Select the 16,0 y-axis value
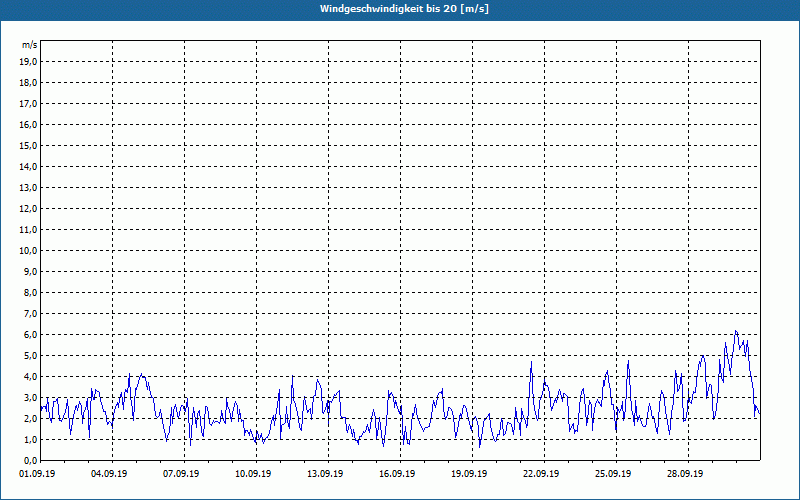The image size is (800, 500). click(29, 124)
